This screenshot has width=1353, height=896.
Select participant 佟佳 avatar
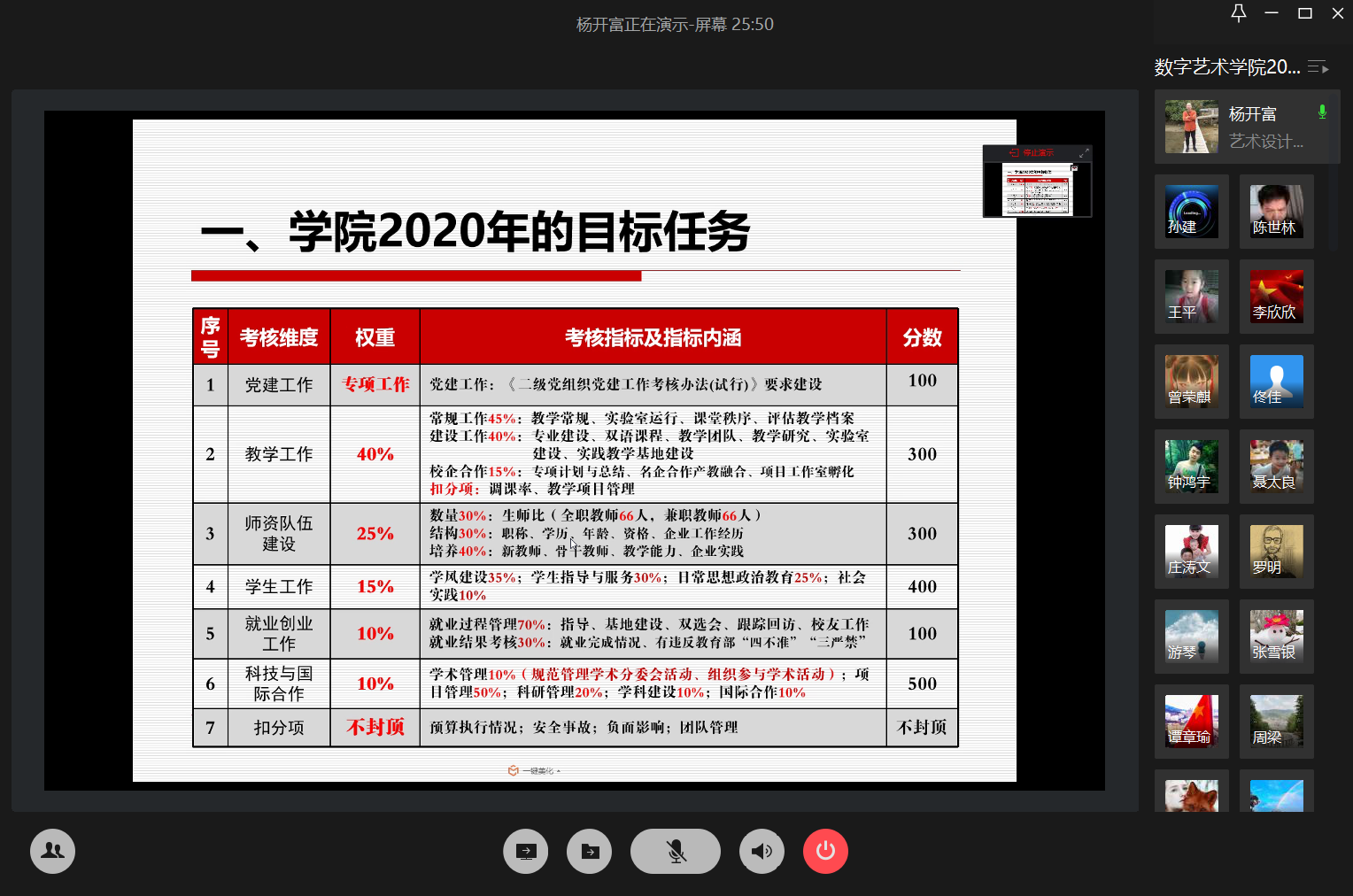pos(1277,382)
